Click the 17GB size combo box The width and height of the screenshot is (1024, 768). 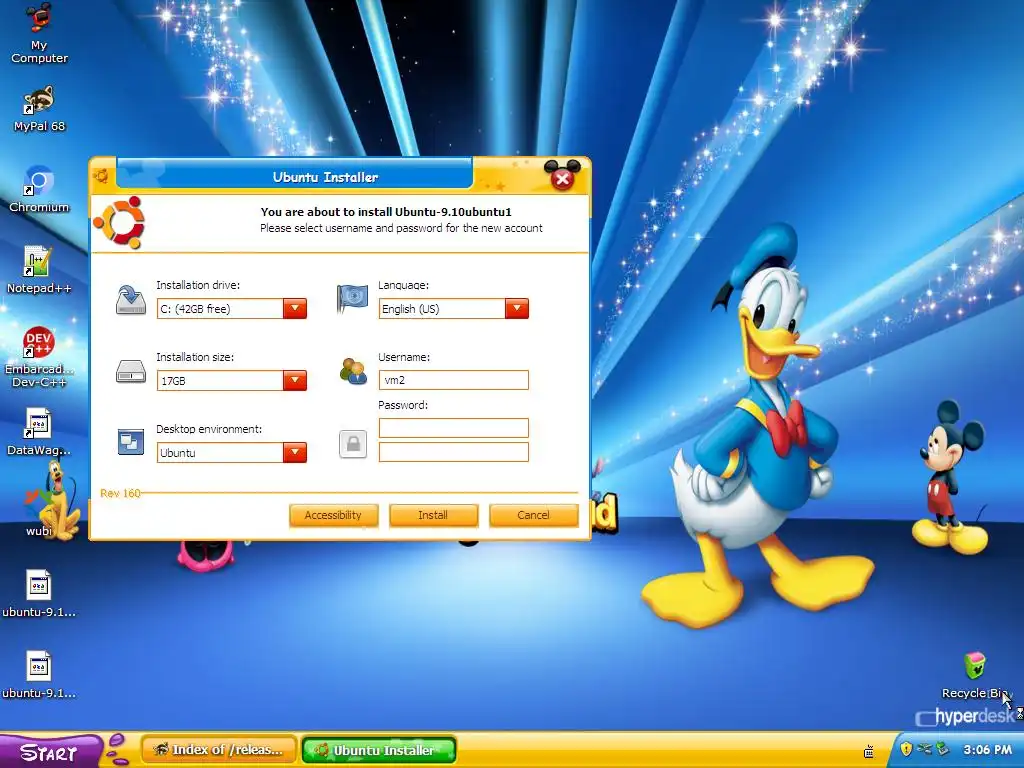(x=232, y=380)
